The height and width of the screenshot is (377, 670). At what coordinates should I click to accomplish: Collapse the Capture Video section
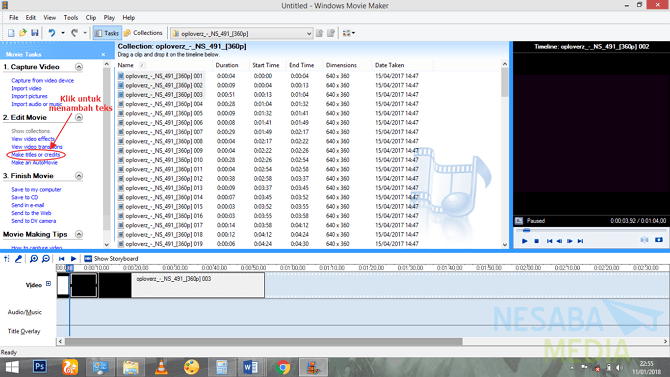pos(79,67)
